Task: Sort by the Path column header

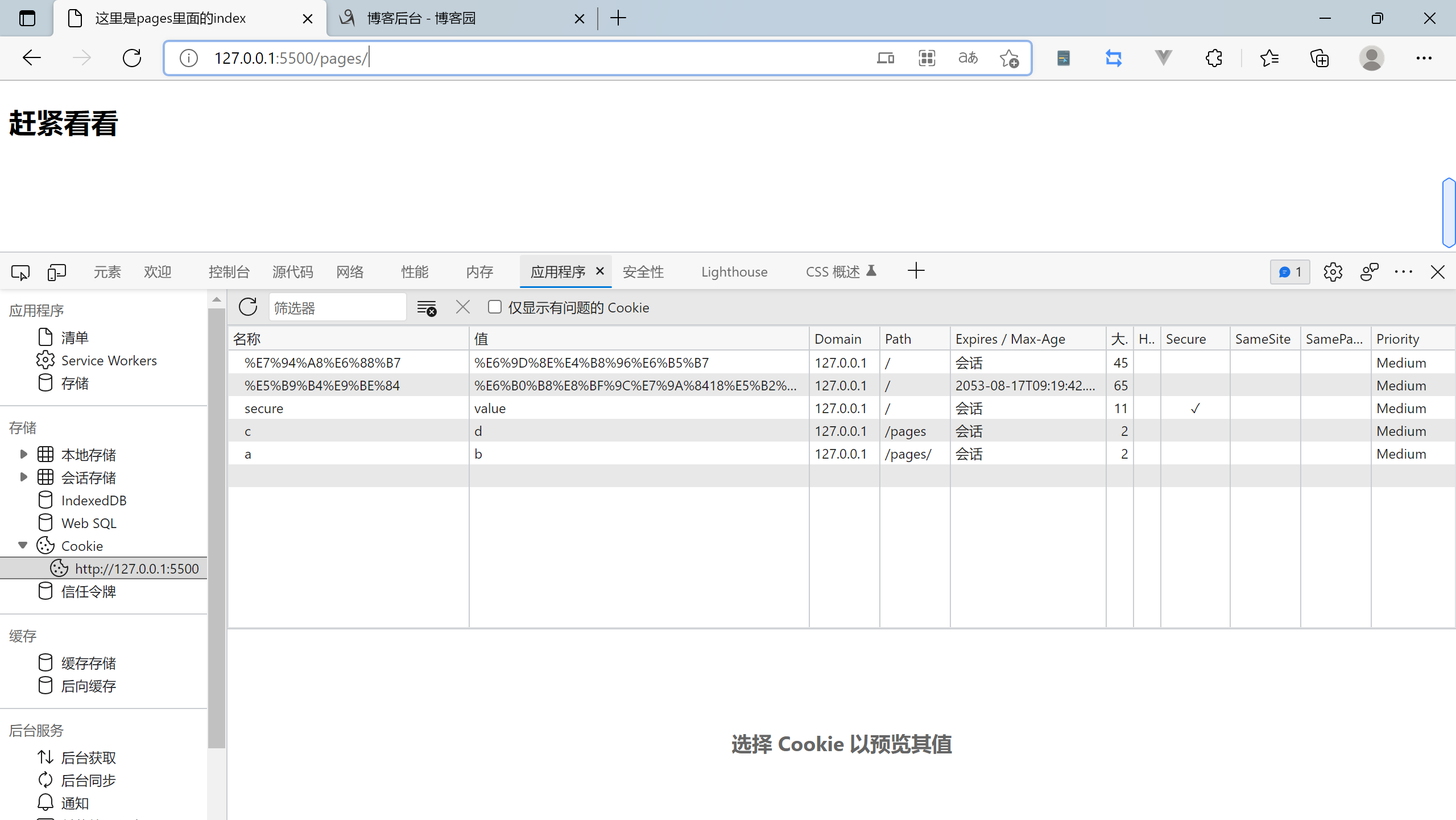Action: pos(915,339)
